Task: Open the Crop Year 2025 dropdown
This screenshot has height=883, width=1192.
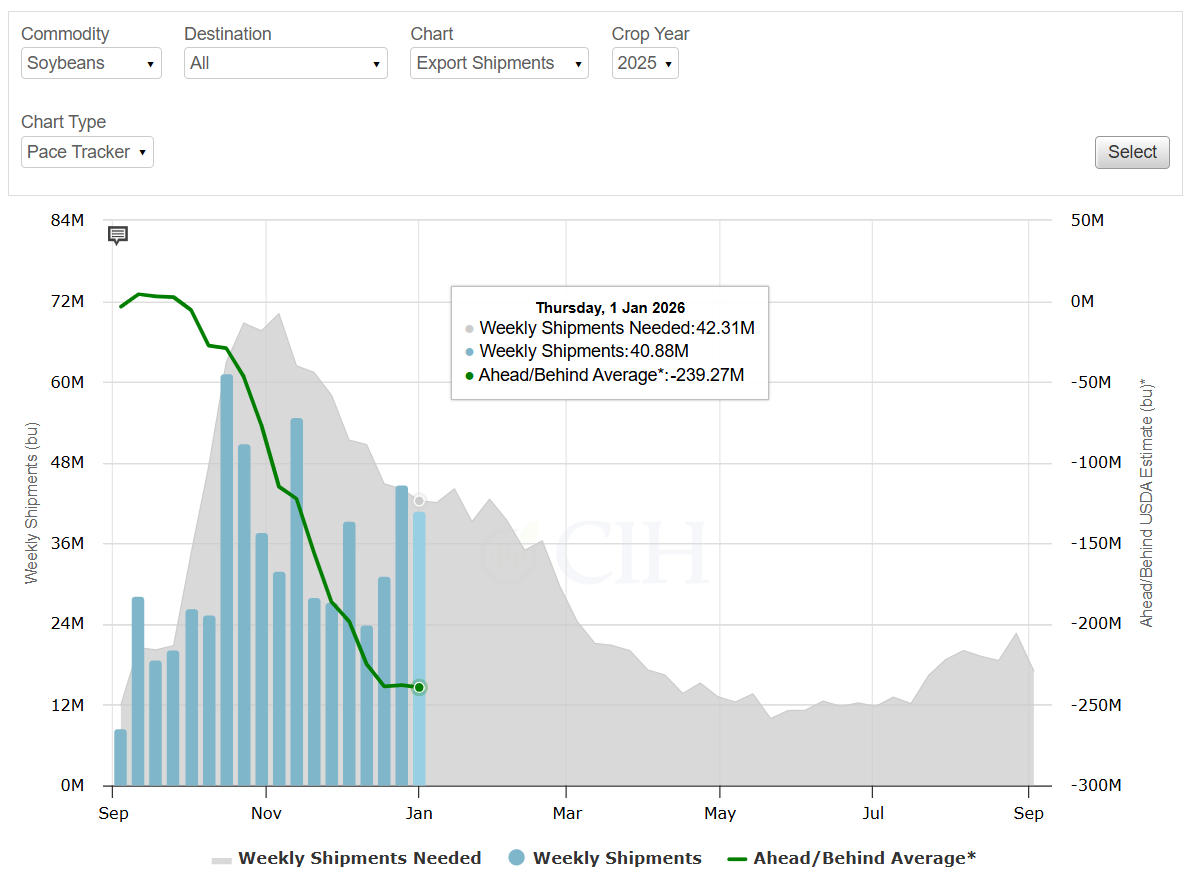Action: (x=645, y=63)
